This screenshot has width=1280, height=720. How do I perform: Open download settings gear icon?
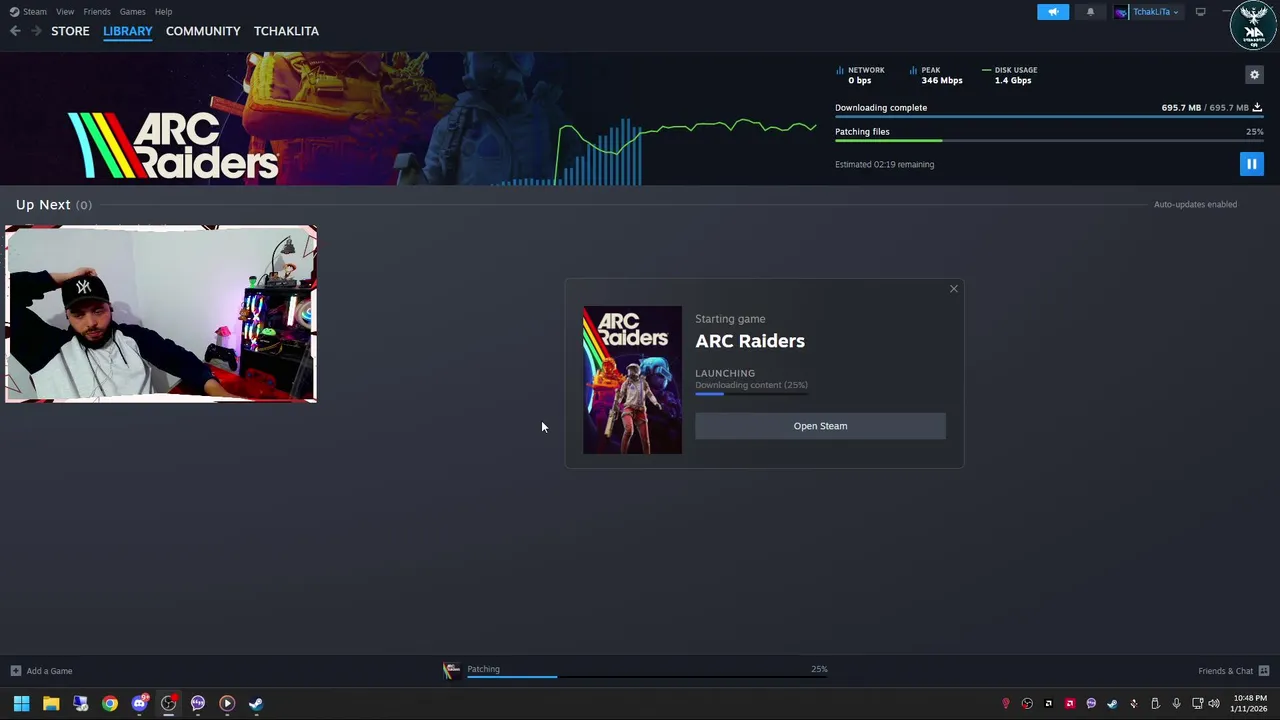pos(1254,75)
